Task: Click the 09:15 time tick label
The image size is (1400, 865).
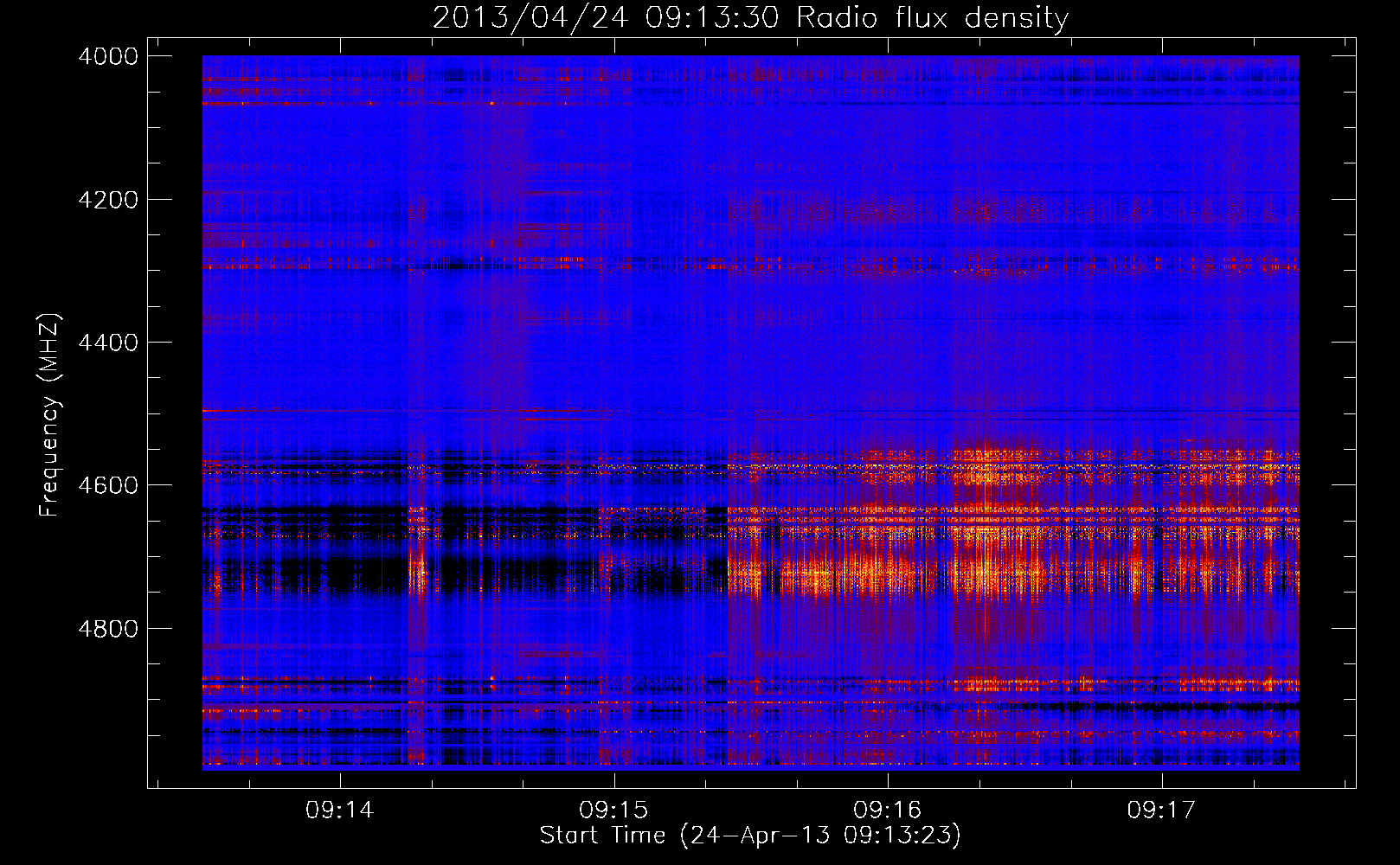Action: (x=613, y=810)
